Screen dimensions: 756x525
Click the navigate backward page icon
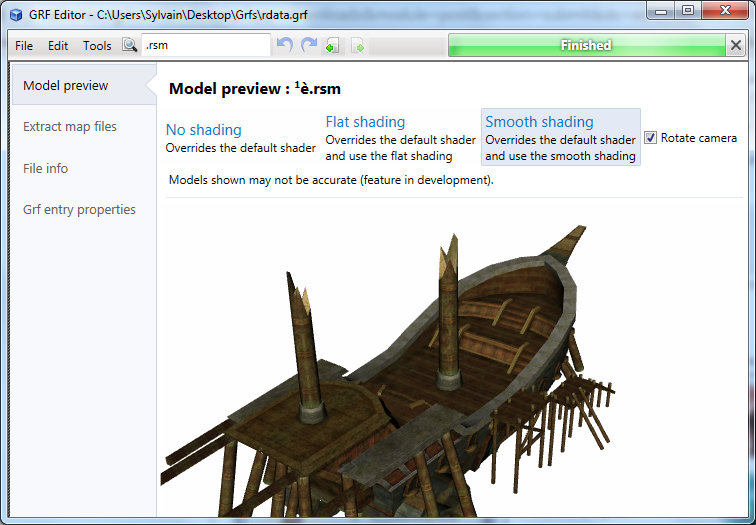(332, 46)
